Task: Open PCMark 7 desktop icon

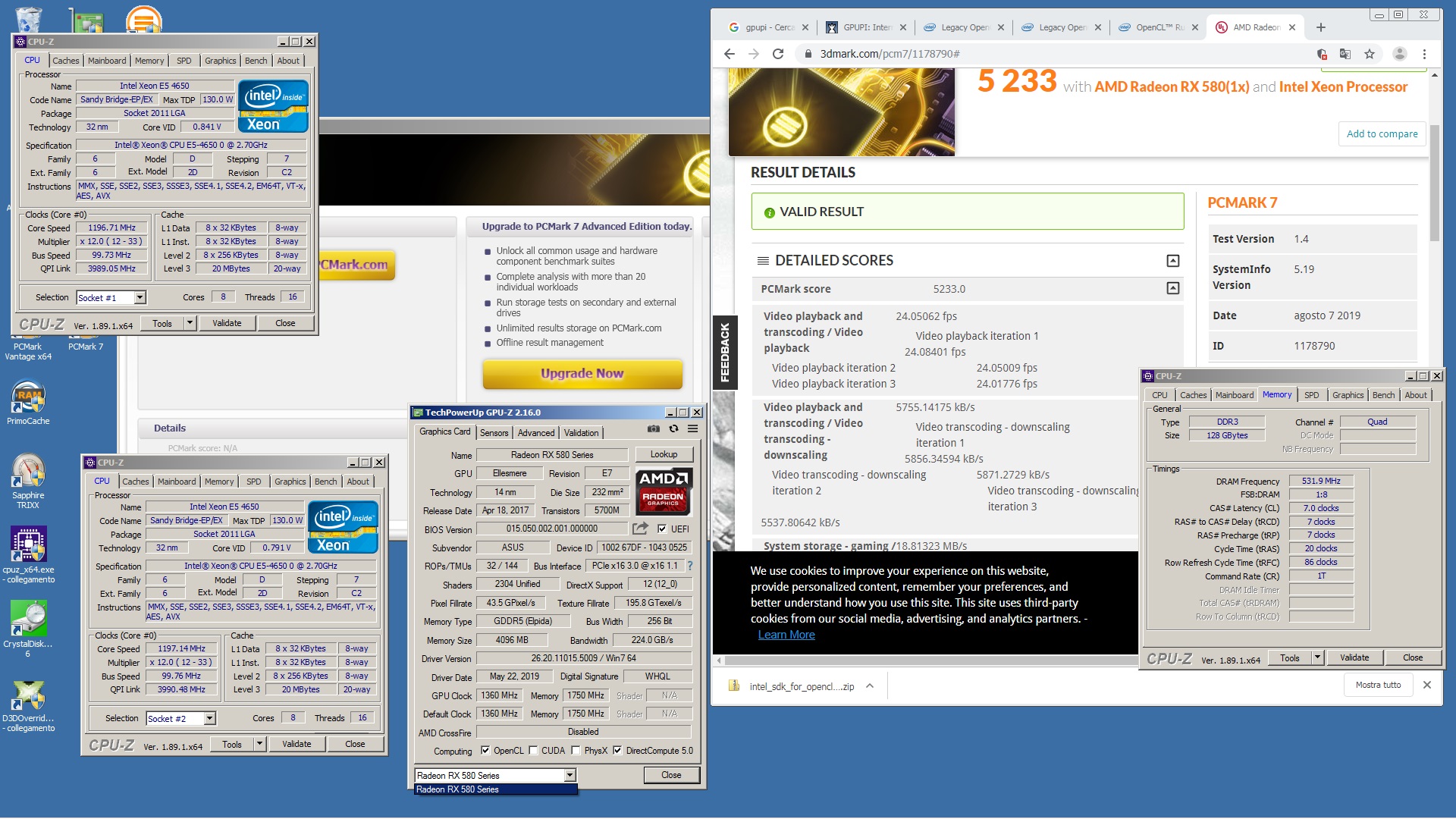Action: point(86,346)
